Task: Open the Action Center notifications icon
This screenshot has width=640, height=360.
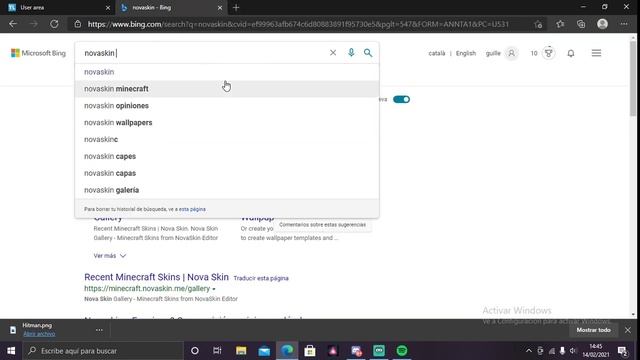Action: [x=622, y=351]
